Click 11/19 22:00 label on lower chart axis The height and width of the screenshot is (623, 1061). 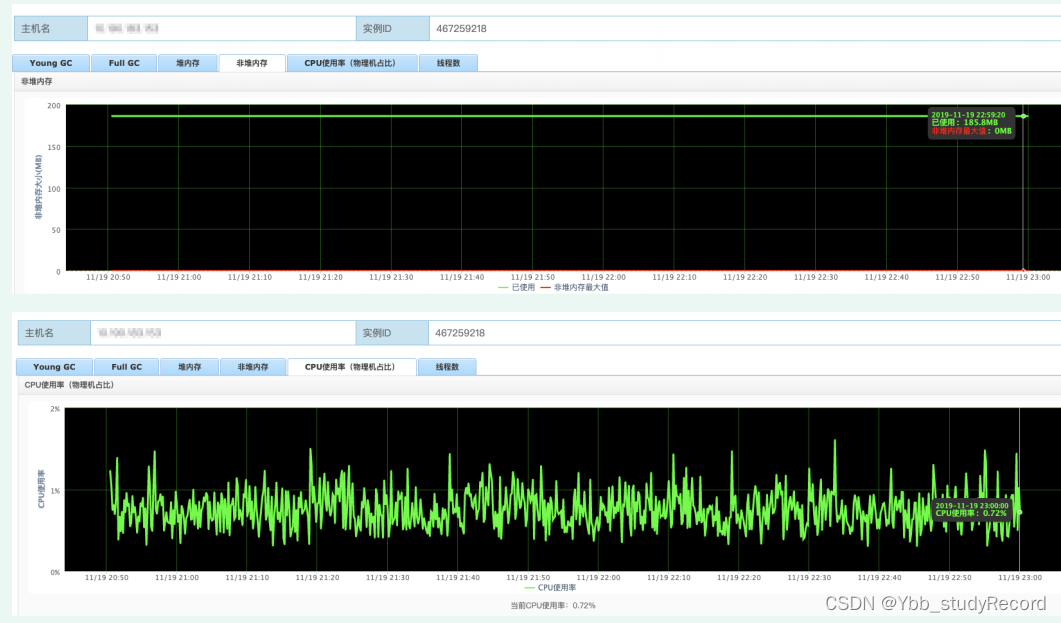pyautogui.click(x=598, y=577)
